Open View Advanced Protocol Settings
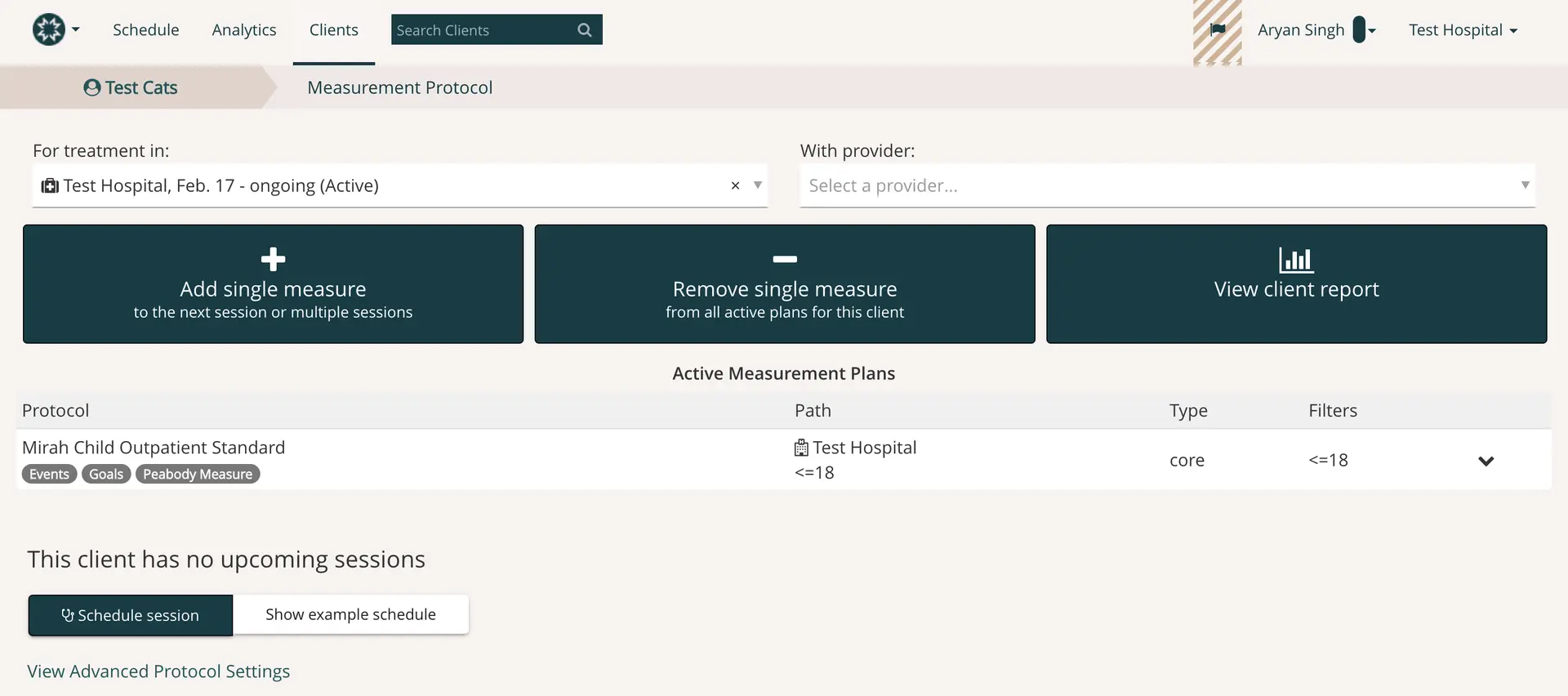Screen dimensions: 1568x696 click(158, 671)
